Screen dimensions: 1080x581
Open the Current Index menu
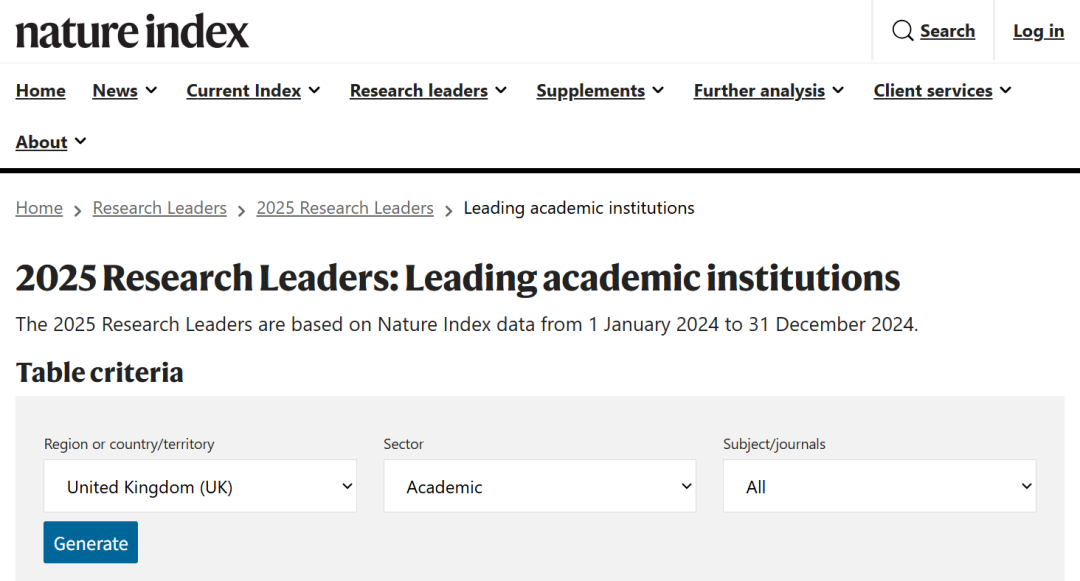253,90
